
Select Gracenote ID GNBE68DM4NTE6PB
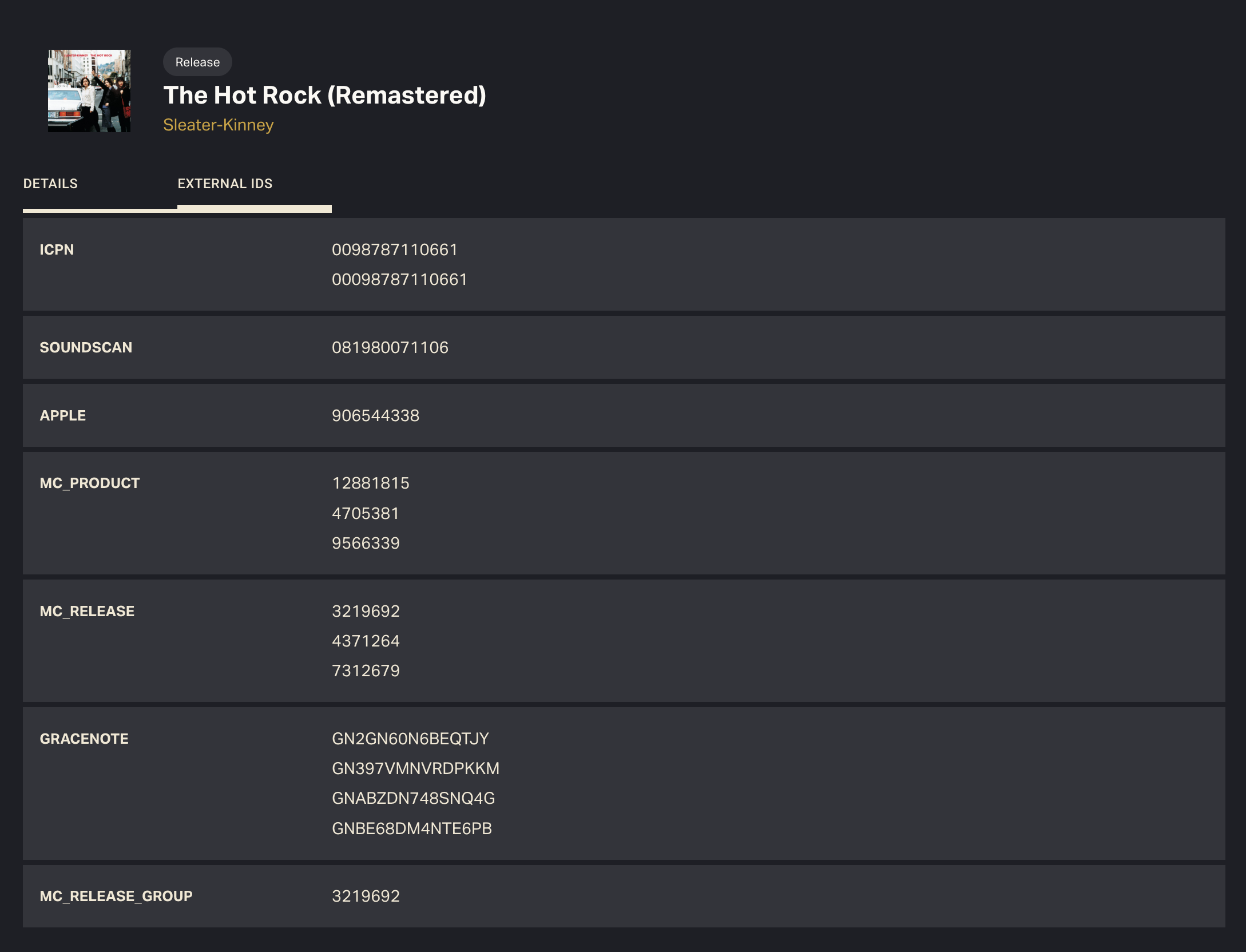click(x=412, y=828)
